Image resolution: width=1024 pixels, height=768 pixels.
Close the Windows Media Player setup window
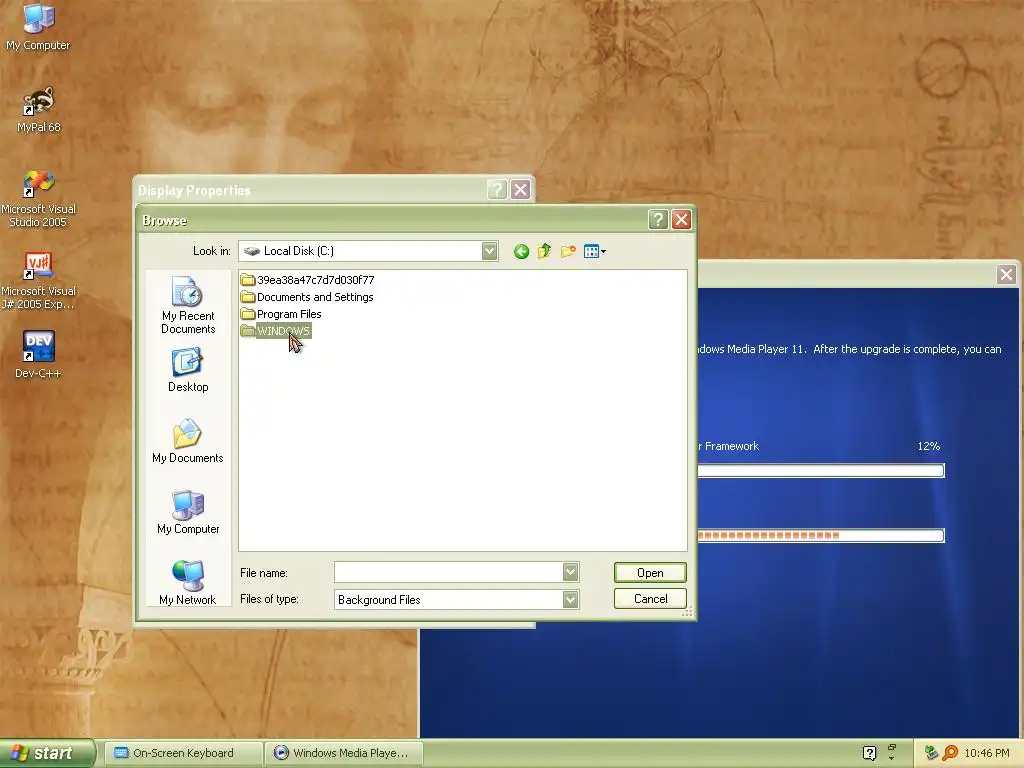[1006, 274]
